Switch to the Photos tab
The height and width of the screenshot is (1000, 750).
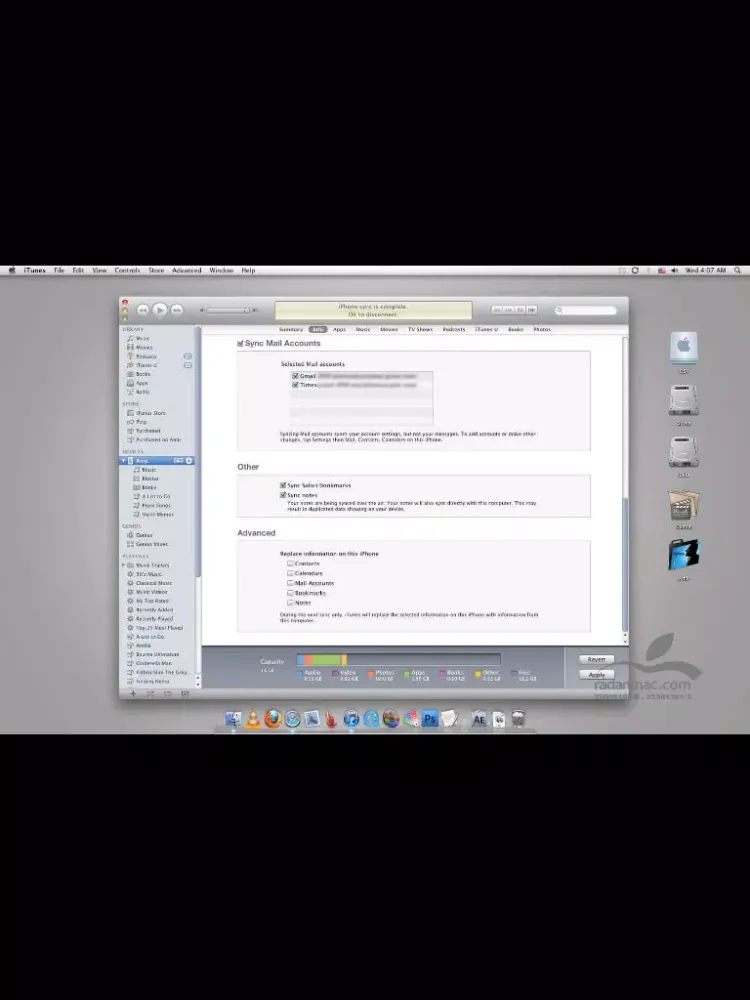click(x=542, y=330)
